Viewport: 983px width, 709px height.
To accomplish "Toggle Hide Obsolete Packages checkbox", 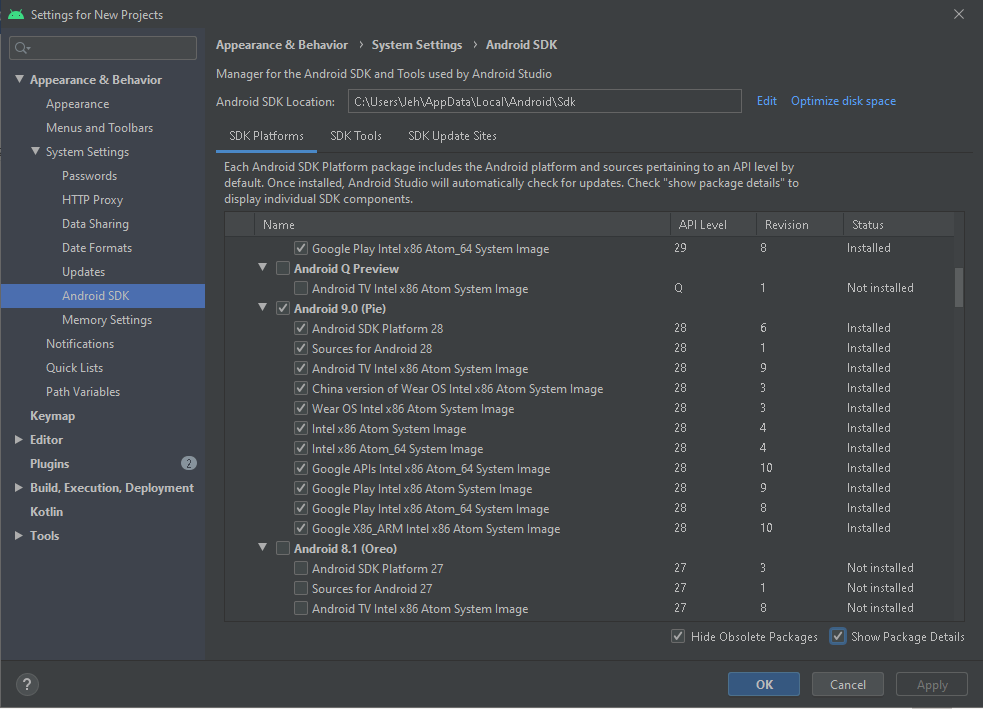I will coord(678,636).
